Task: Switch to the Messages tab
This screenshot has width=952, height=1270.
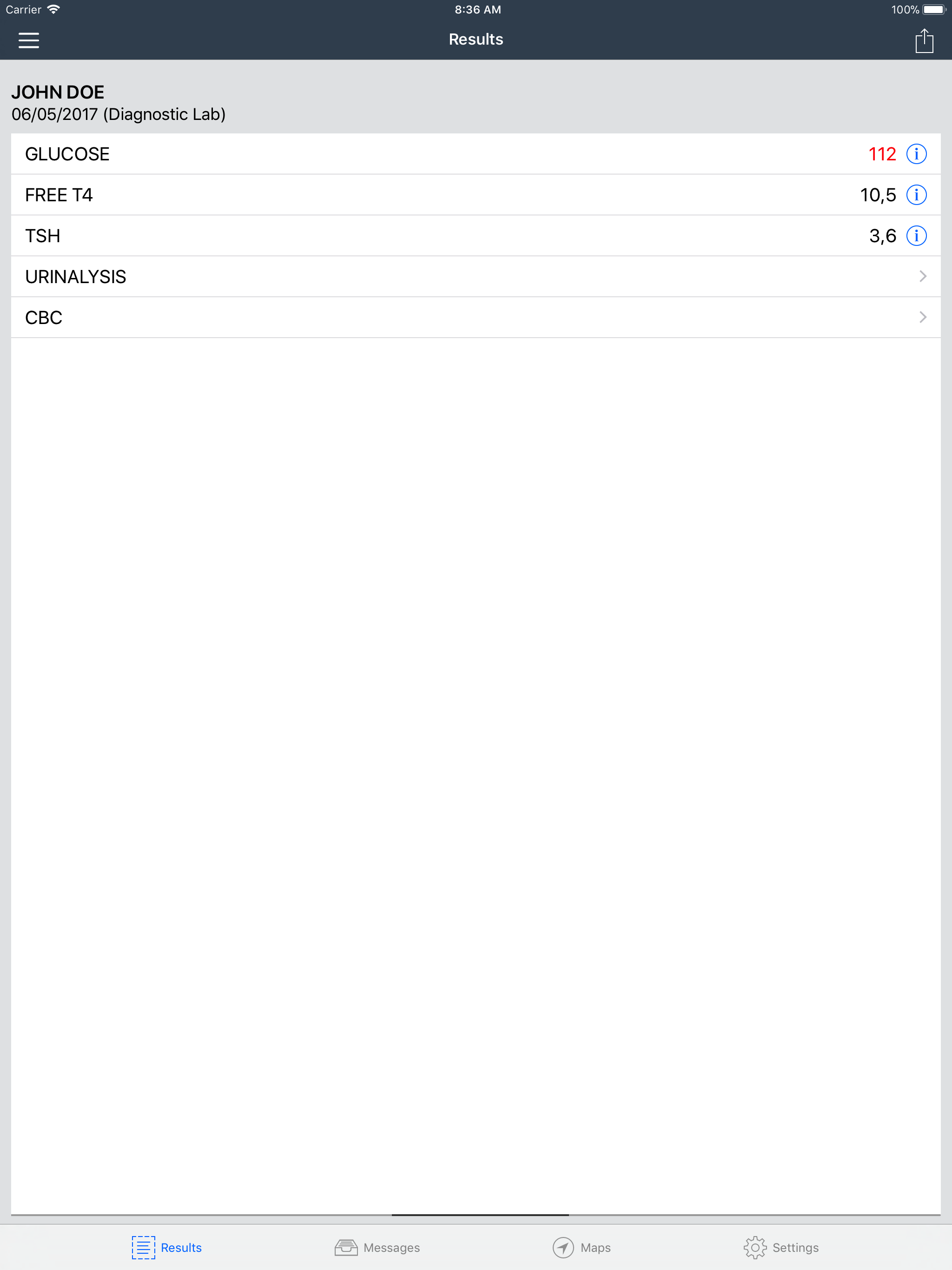Action: click(x=377, y=1247)
